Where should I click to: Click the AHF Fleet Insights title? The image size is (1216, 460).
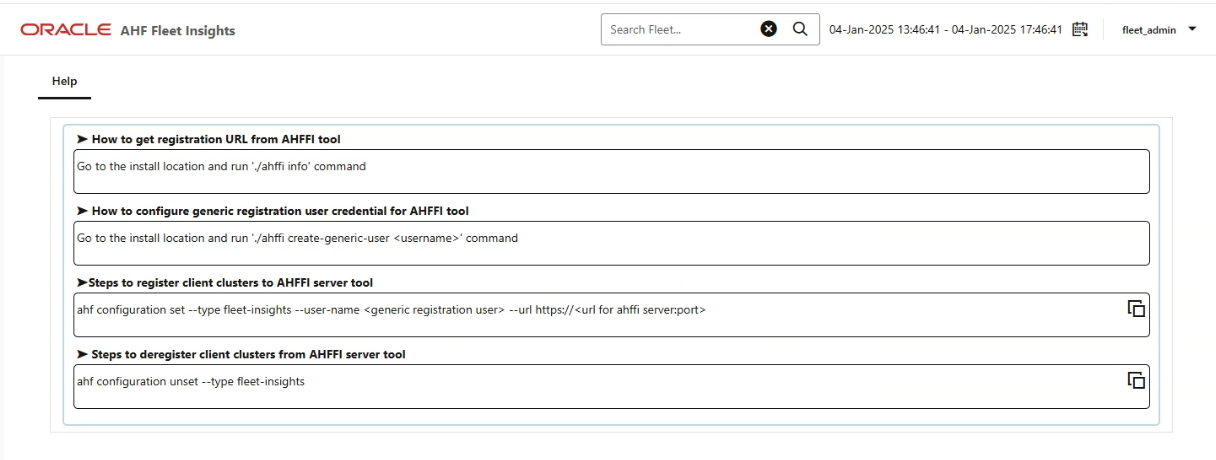pyautogui.click(x=177, y=31)
